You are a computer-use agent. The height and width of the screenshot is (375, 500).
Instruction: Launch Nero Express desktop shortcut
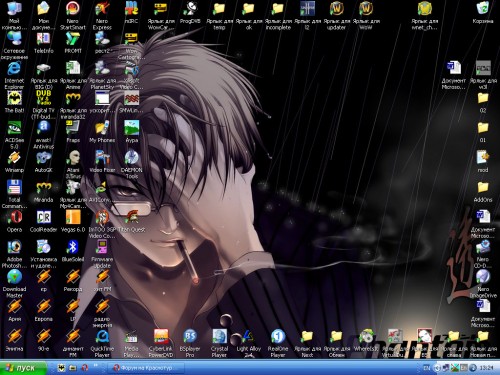click(x=102, y=9)
